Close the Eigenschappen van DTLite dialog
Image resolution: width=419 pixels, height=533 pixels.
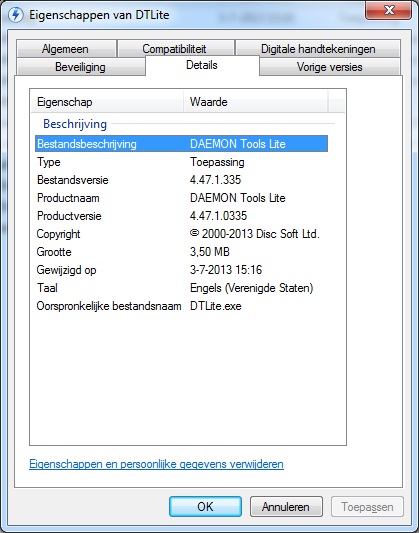tap(388, 11)
